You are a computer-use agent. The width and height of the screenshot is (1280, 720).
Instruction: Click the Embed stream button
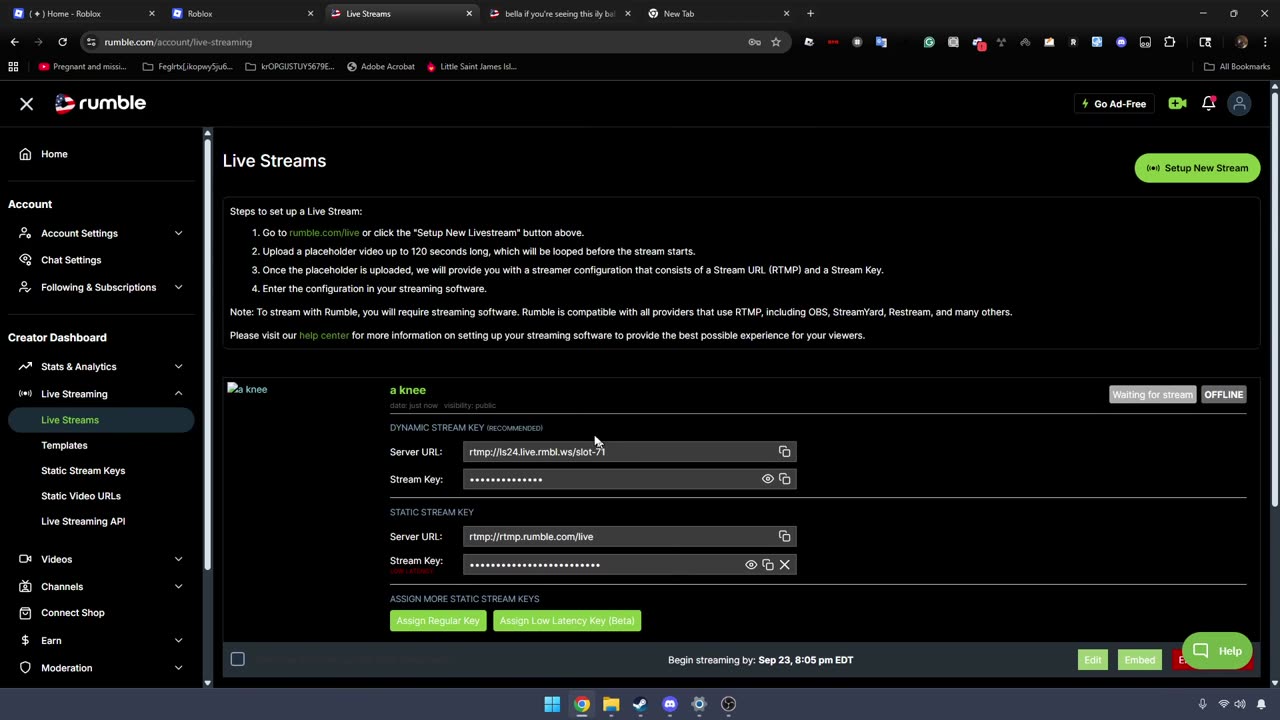coord(1139,660)
